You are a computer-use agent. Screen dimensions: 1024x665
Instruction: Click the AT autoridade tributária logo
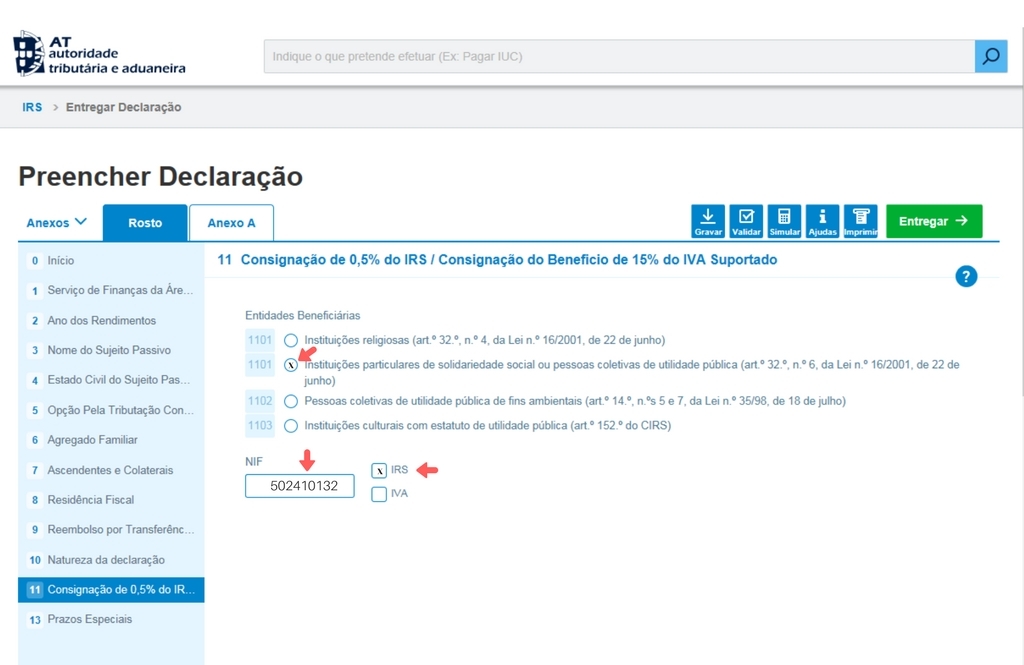pyautogui.click(x=99, y=54)
